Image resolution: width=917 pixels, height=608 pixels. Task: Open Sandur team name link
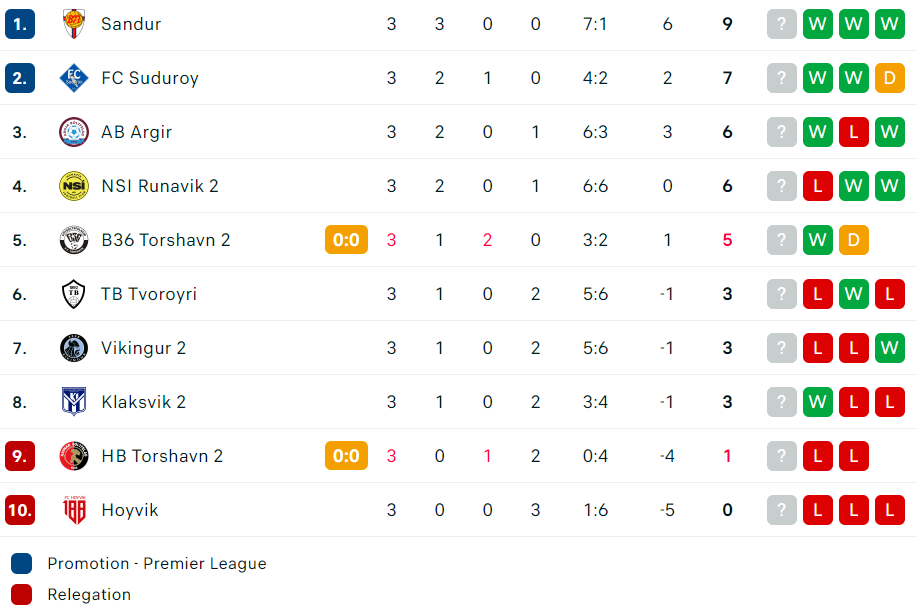pyautogui.click(x=131, y=24)
